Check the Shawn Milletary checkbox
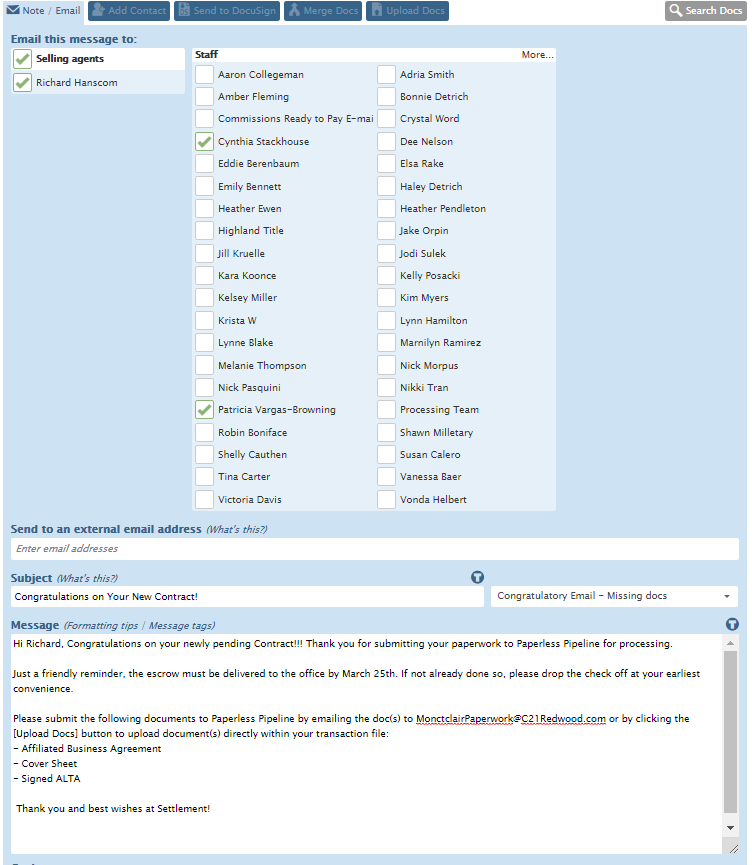The height and width of the screenshot is (865, 752). tap(386, 432)
